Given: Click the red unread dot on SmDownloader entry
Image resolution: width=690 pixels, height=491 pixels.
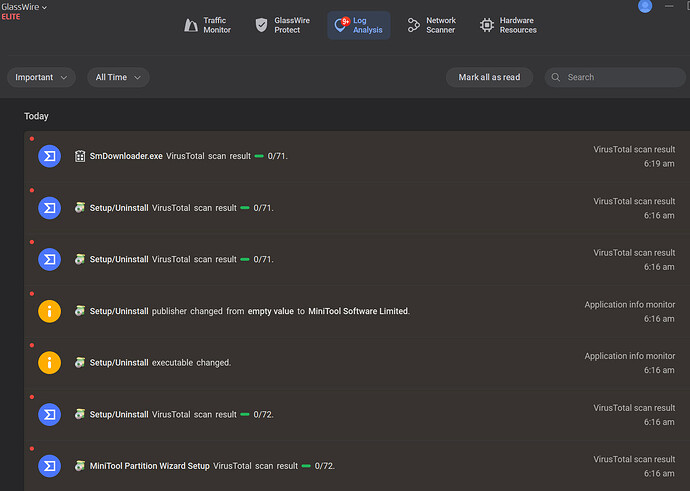Looking at the screenshot, I should point(32,138).
